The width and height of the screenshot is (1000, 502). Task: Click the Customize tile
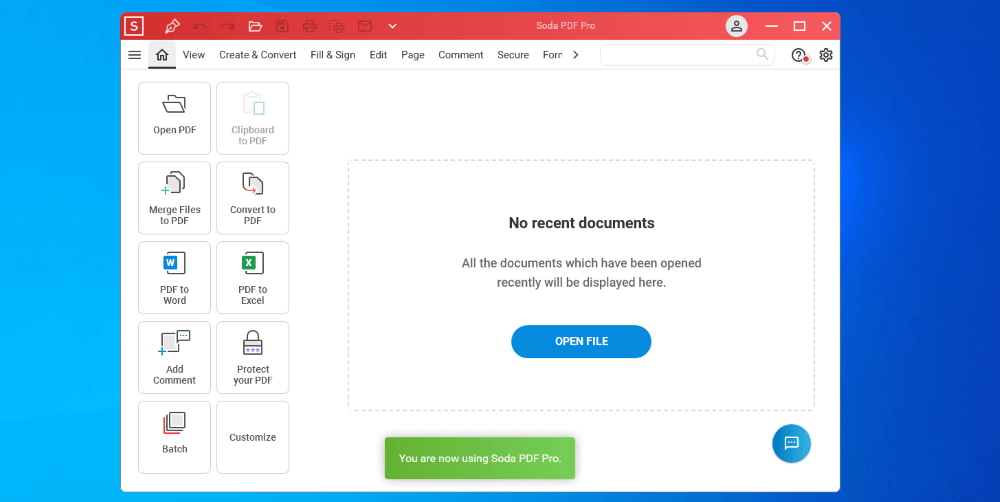pyautogui.click(x=253, y=437)
